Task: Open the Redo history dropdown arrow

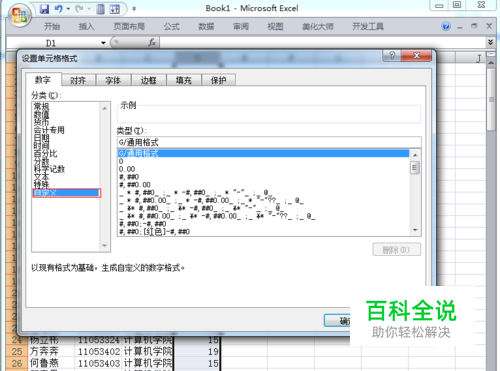Action: [x=89, y=9]
